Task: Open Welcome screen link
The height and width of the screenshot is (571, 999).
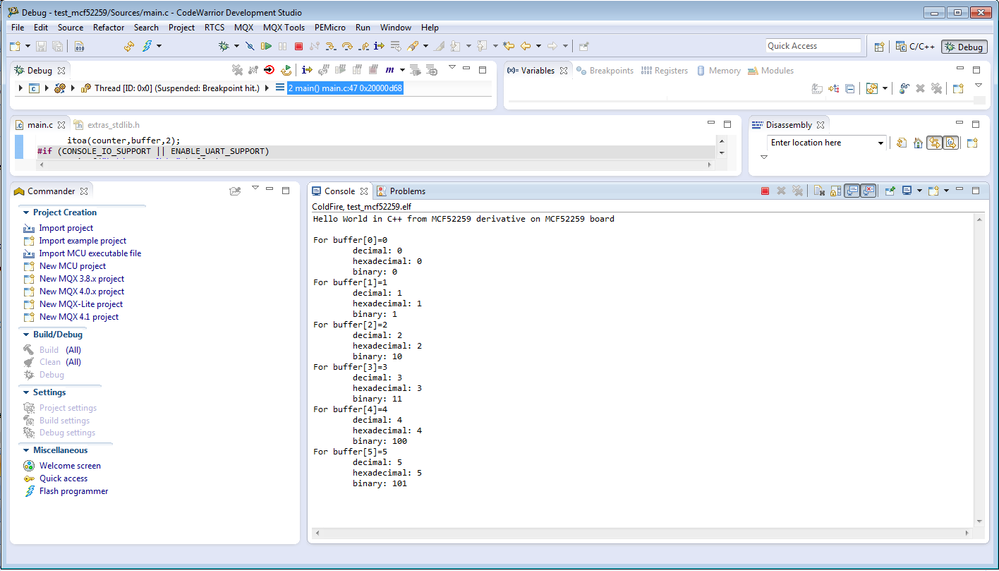Action: pos(70,465)
